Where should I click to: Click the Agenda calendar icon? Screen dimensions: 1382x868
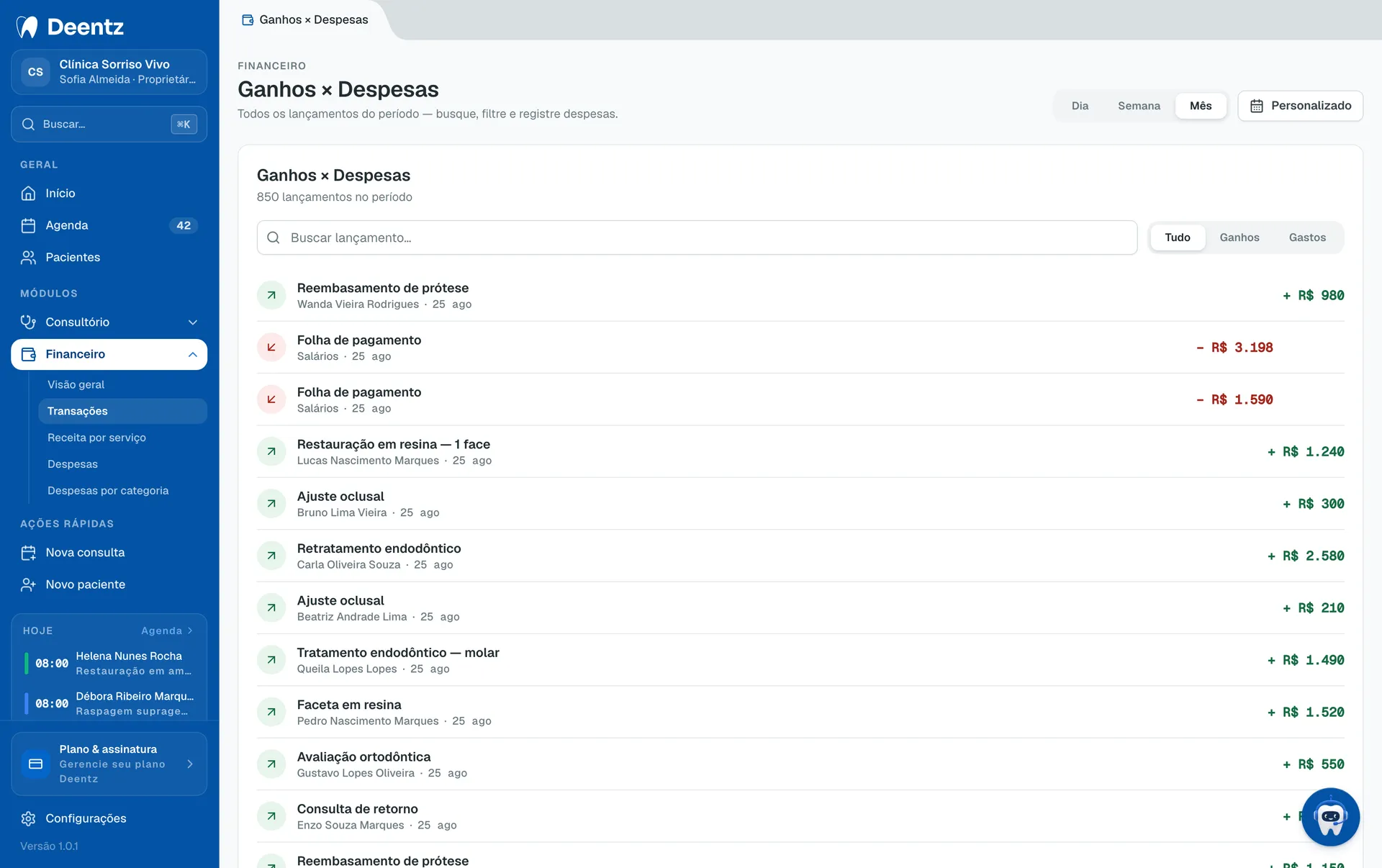[28, 225]
